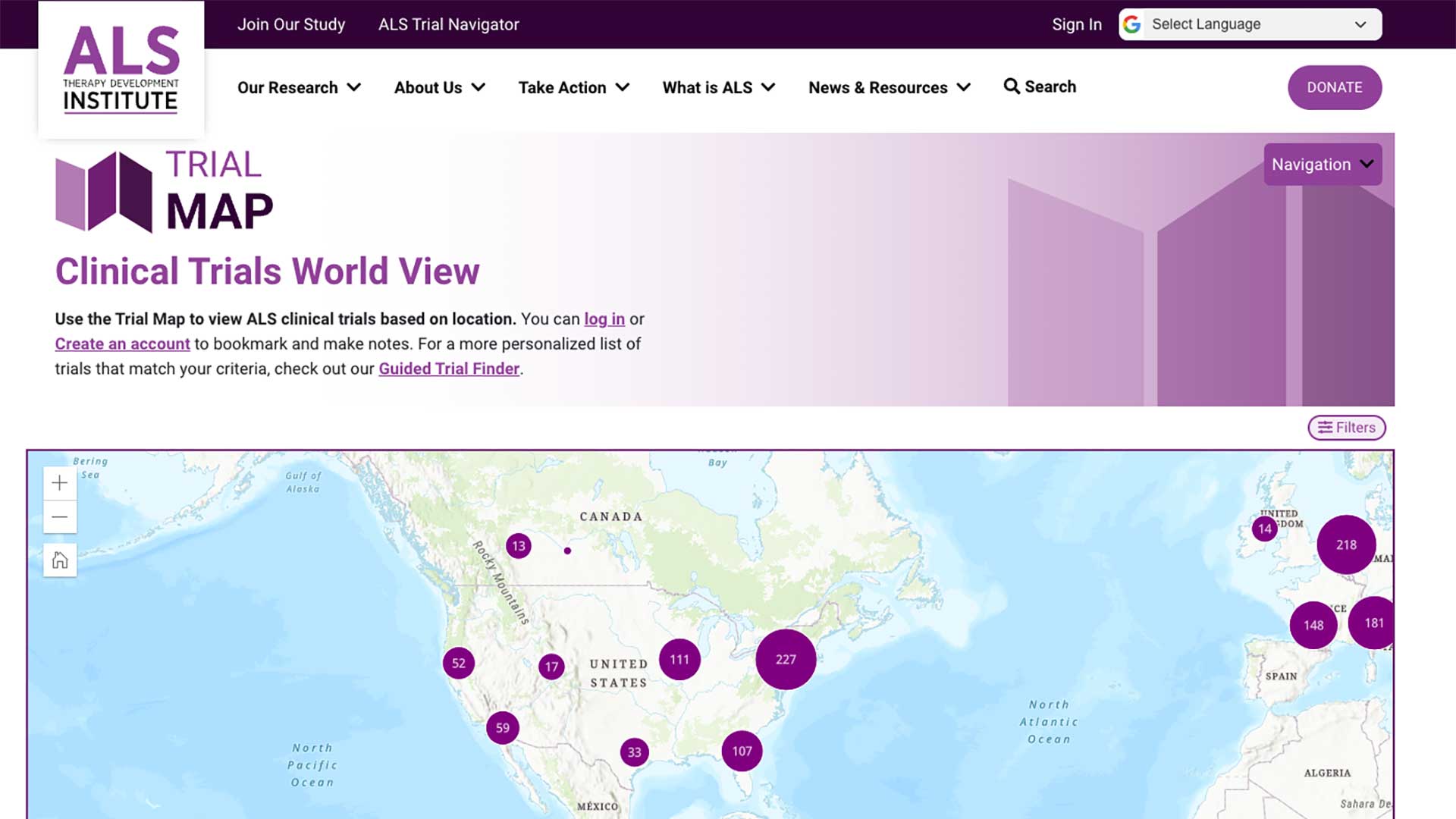Click the 111 cluster in the central US
Screen dimensions: 1456x819
[679, 659]
